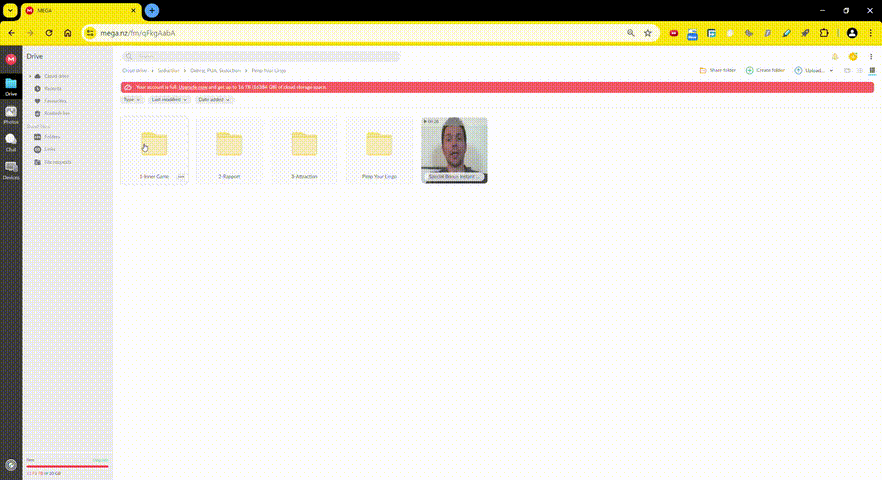Open the Type filter dropdown
The width and height of the screenshot is (882, 480).
[x=132, y=100]
